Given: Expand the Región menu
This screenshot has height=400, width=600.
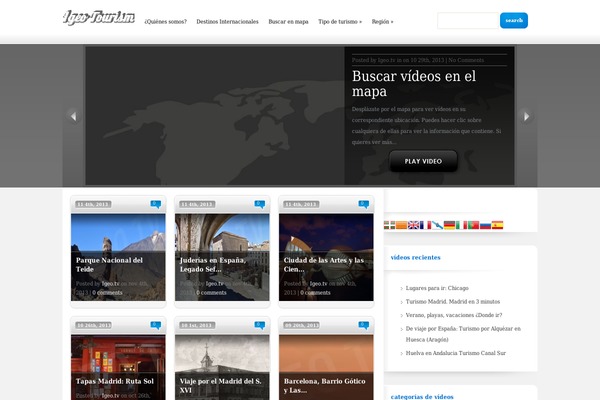Looking at the screenshot, I should pos(382,21).
